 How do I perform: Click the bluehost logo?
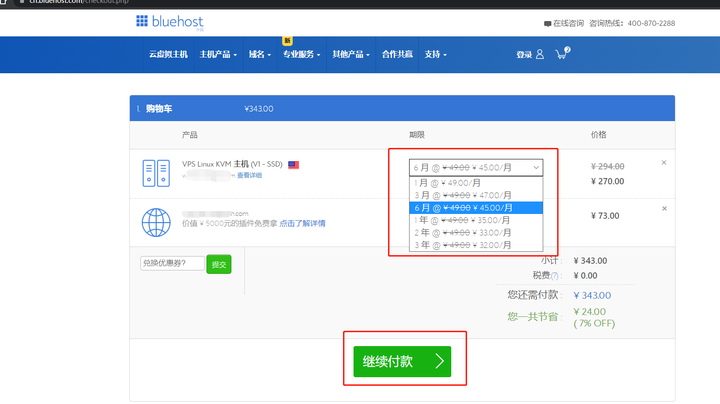(x=169, y=22)
